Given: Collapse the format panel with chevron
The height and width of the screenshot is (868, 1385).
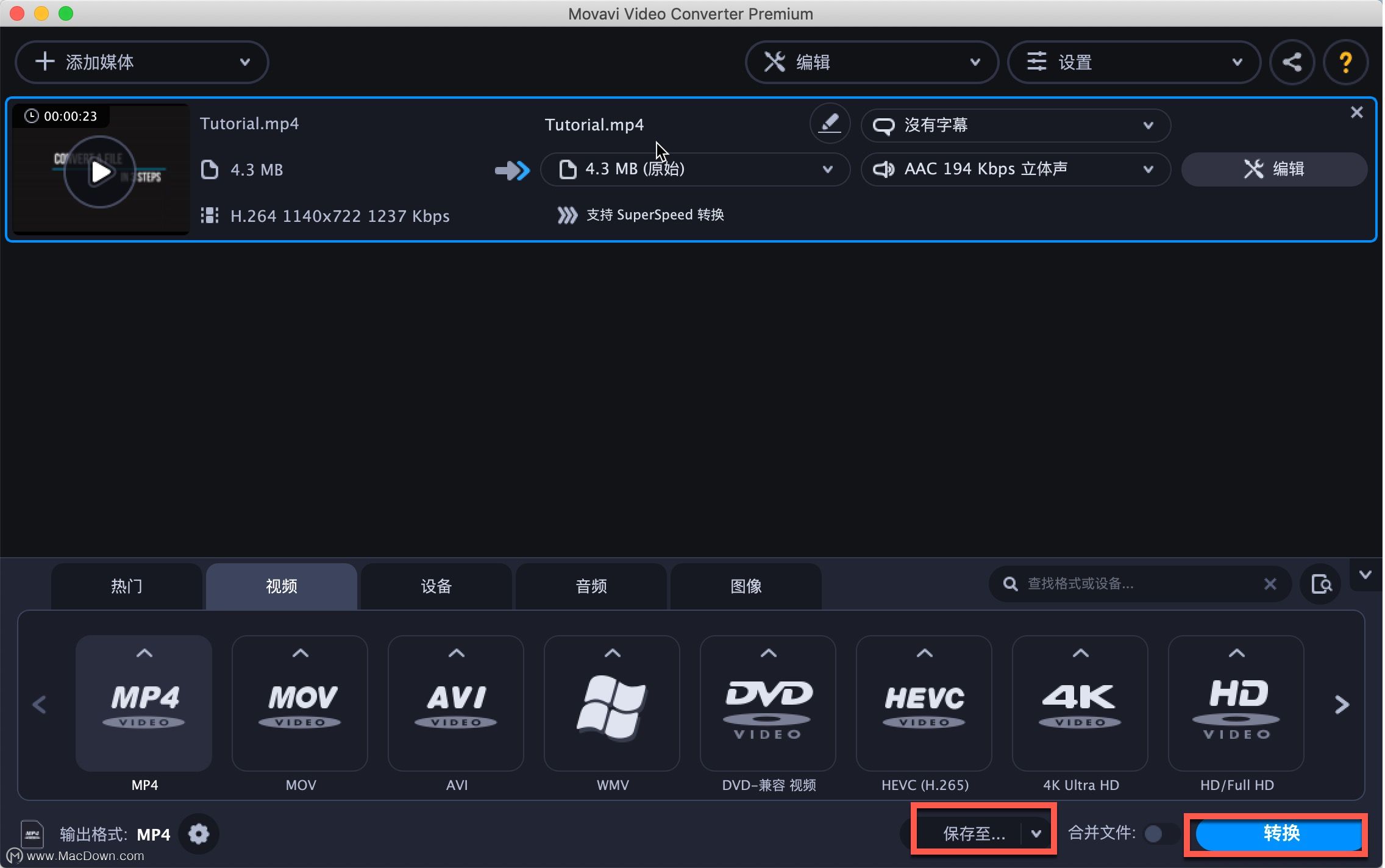Looking at the screenshot, I should tap(1365, 575).
